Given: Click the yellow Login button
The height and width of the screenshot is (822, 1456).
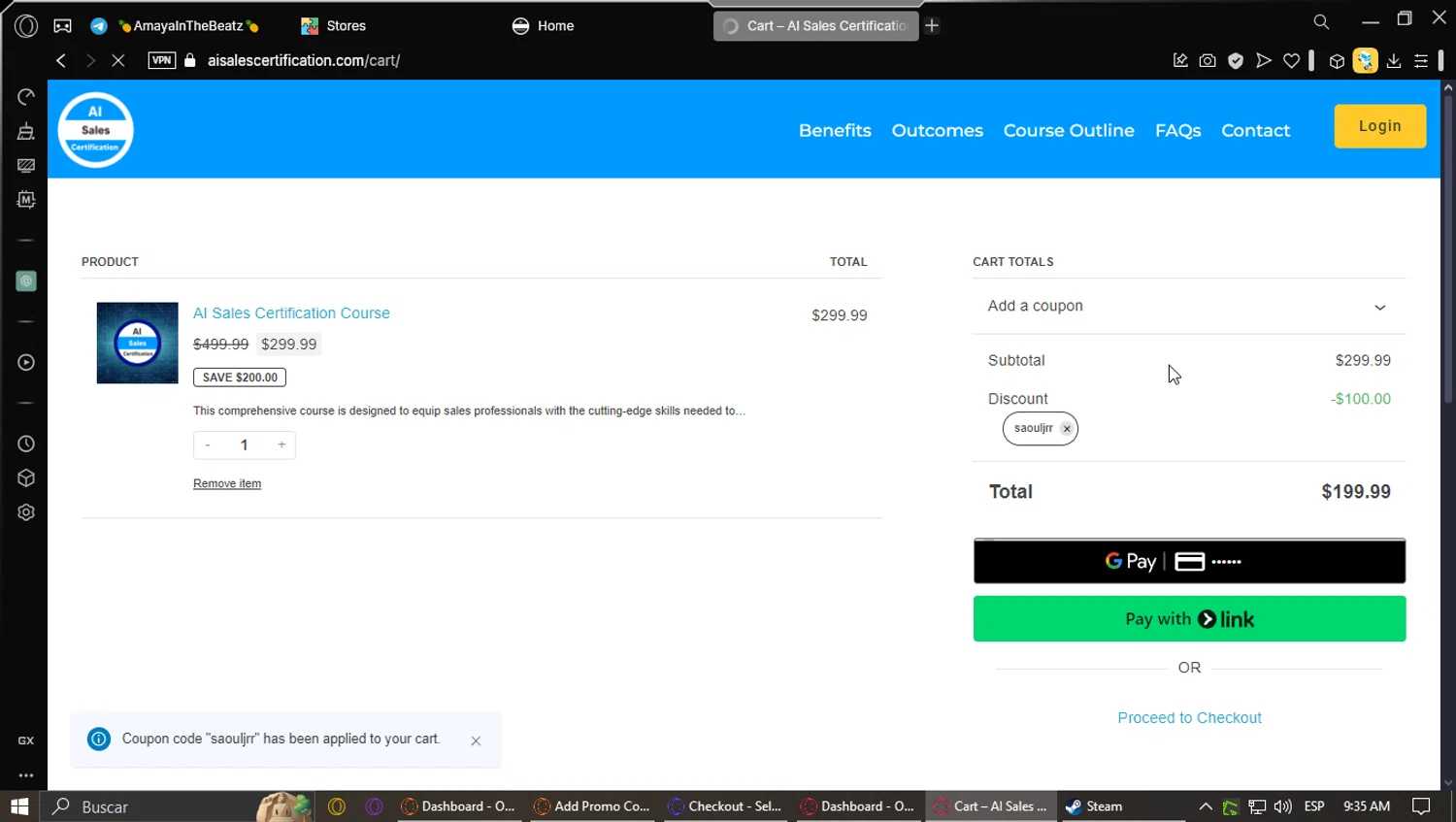Looking at the screenshot, I should (1379, 126).
